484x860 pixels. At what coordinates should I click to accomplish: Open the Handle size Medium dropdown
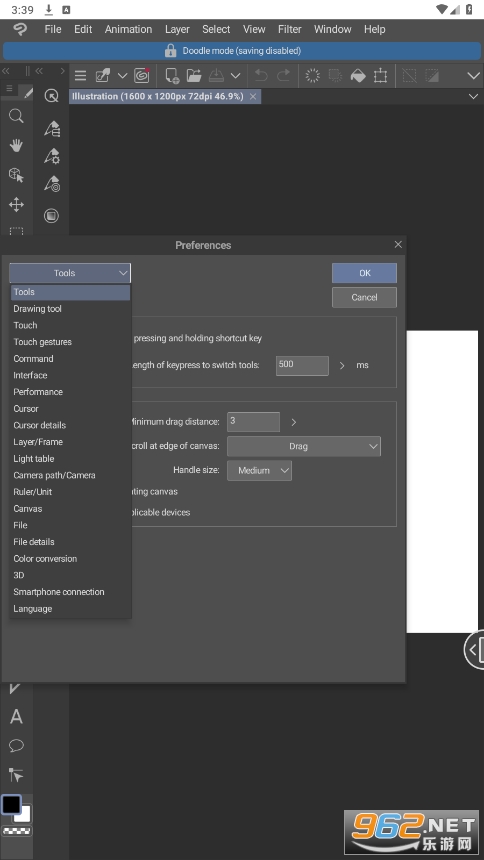pyautogui.click(x=260, y=470)
